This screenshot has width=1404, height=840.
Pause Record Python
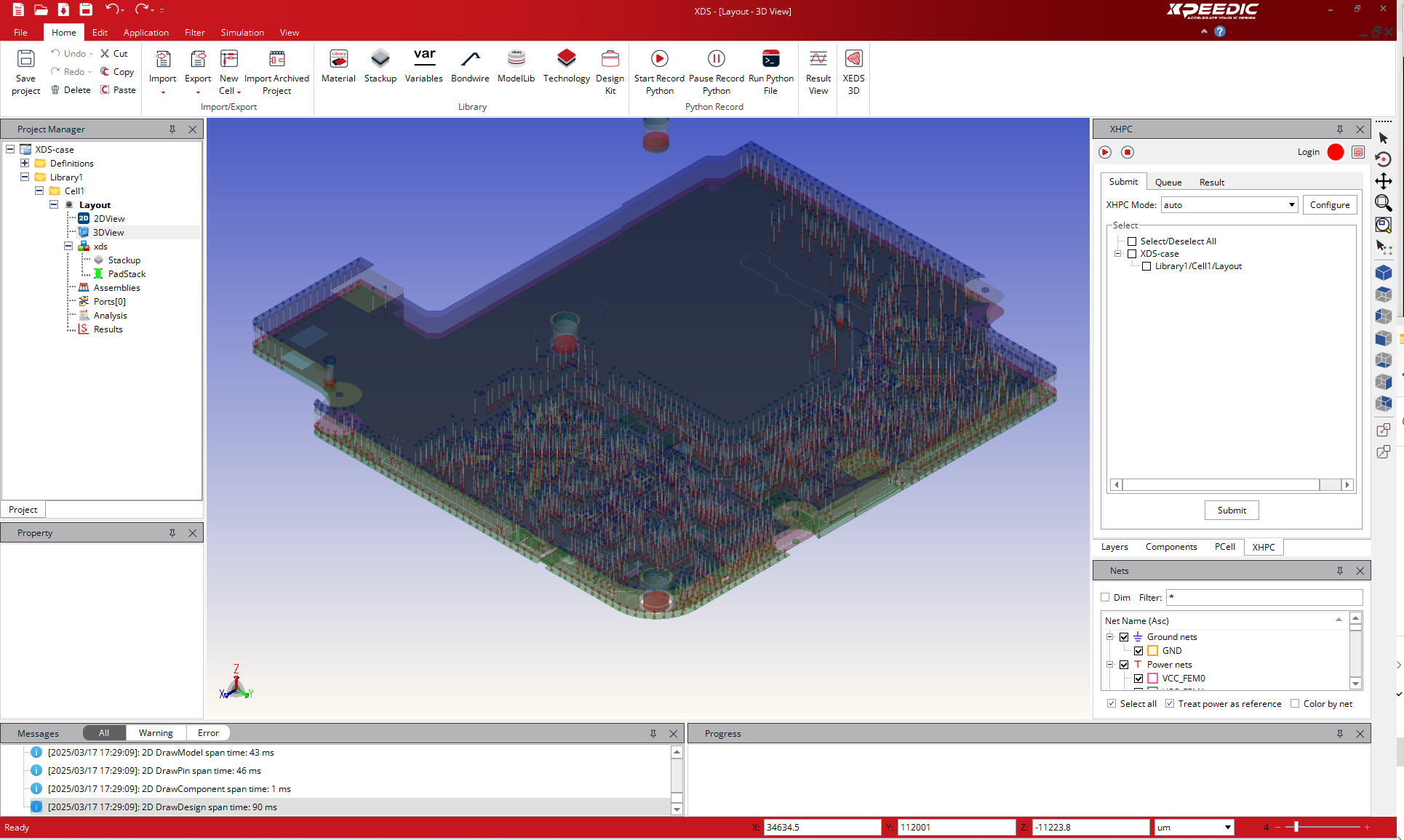pos(716,72)
